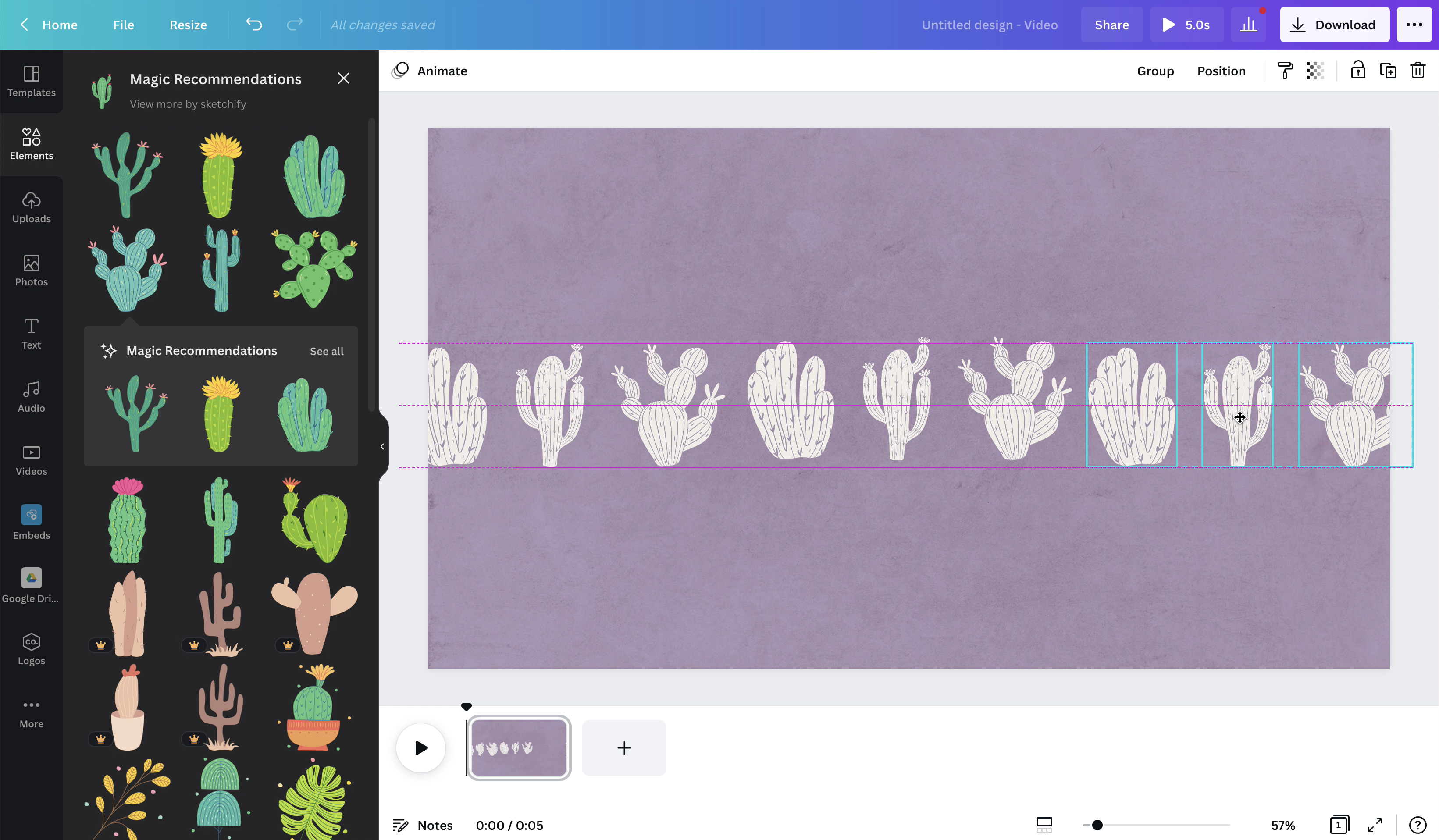1439x840 pixels.
Task: Toggle the grid view icon
Action: pos(1044,825)
